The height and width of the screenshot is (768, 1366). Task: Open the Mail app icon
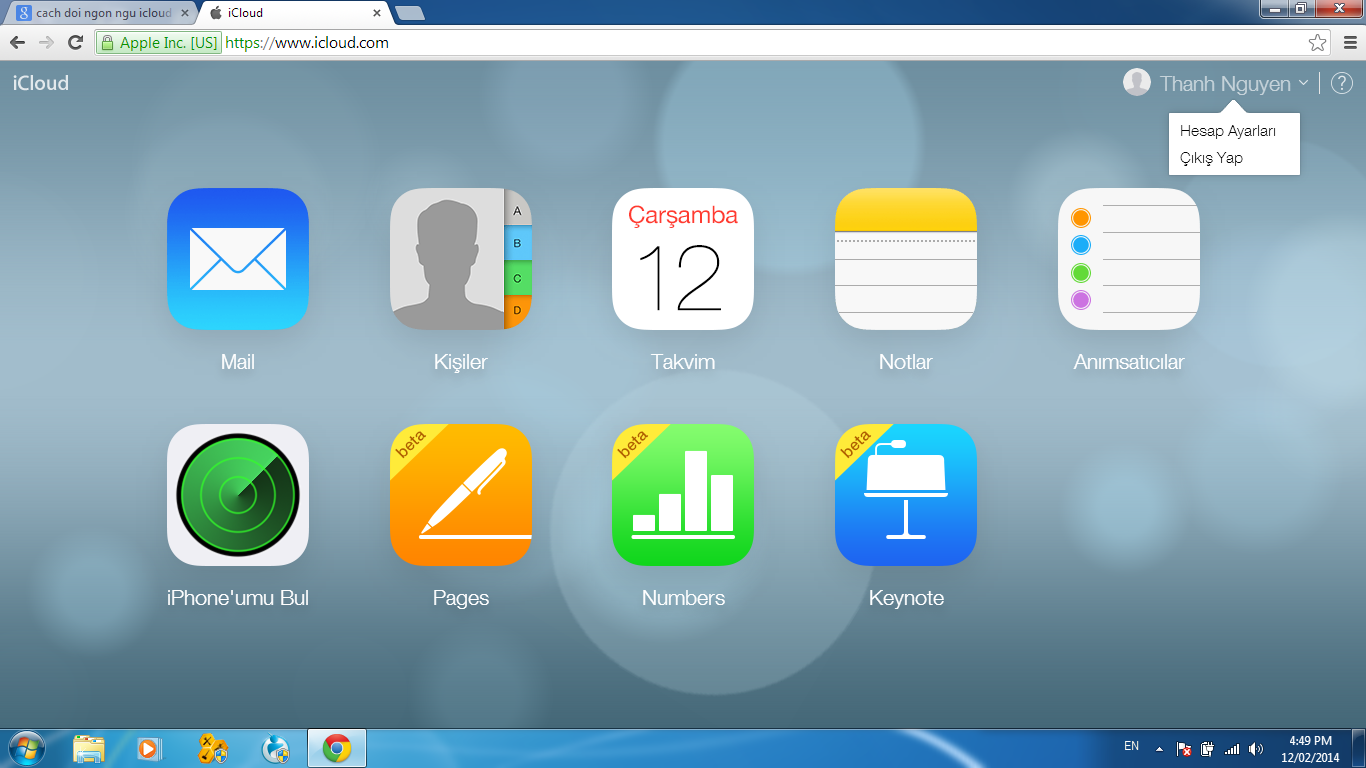(x=238, y=259)
